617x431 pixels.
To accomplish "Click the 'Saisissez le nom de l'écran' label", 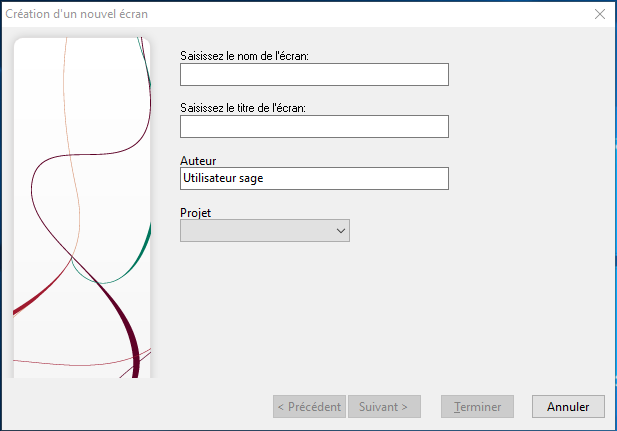I will pos(244,56).
